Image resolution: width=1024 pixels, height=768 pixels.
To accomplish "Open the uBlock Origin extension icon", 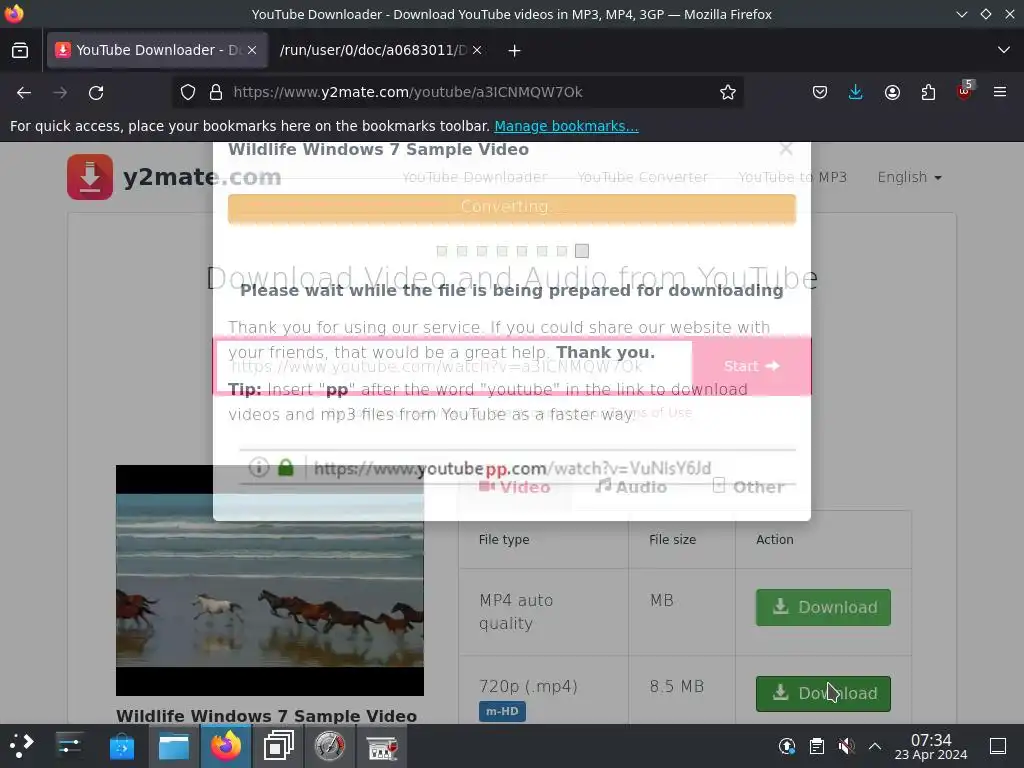I will coord(964,91).
